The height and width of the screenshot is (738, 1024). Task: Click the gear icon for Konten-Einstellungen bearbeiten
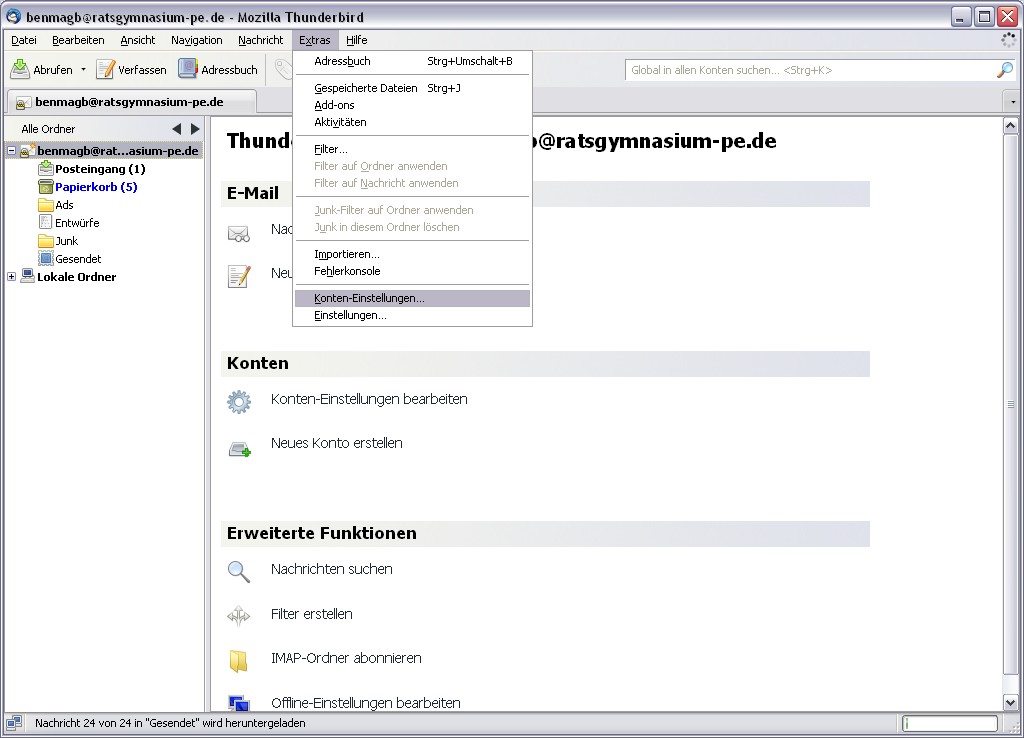(x=239, y=401)
